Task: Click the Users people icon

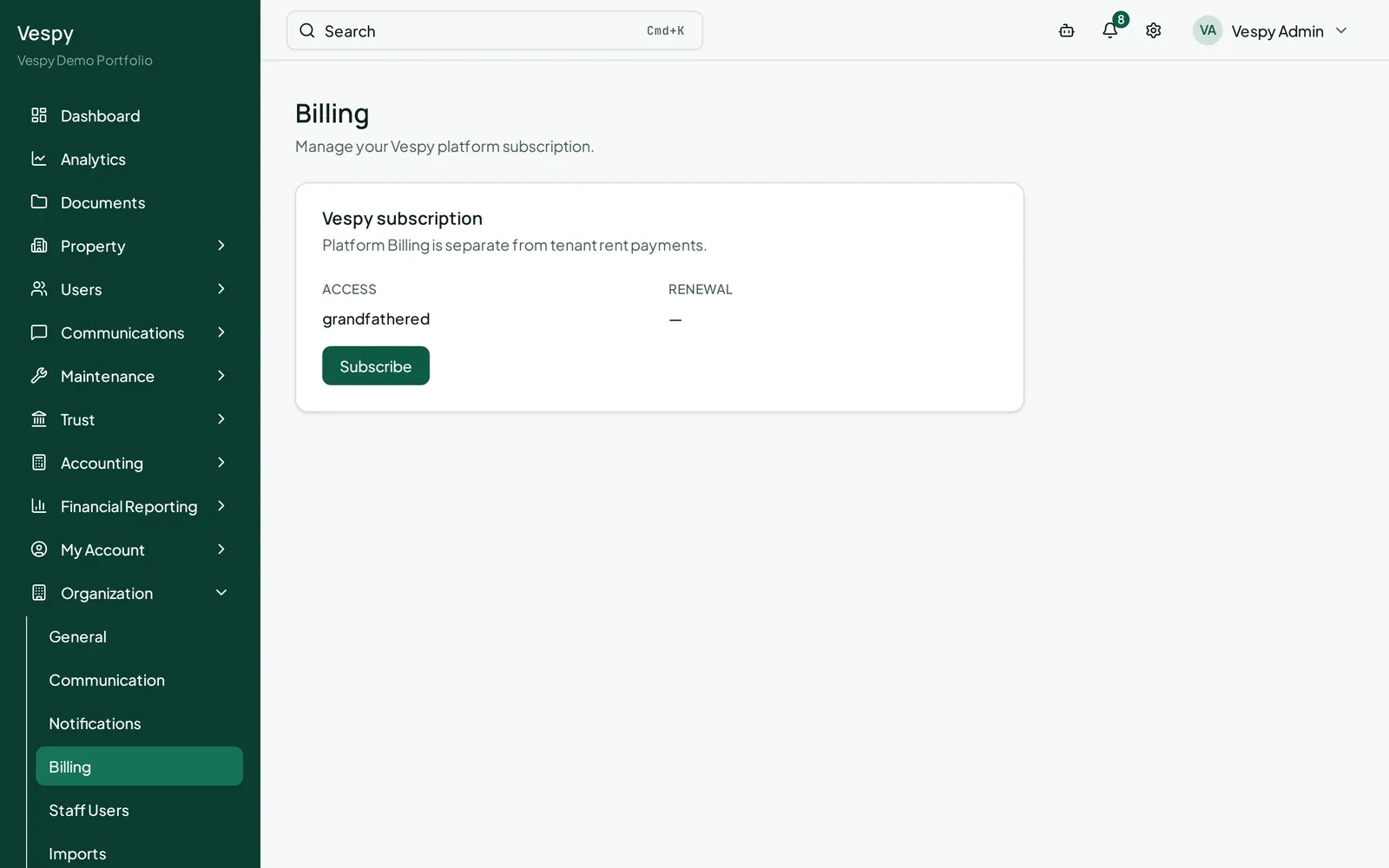Action: coord(39,289)
